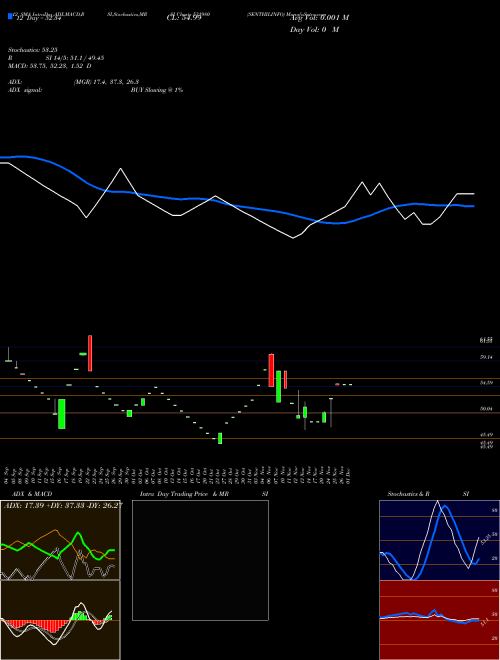Open the ADX indicator chart with green line
The width and height of the screenshot is (500, 660).
click(x=60, y=540)
